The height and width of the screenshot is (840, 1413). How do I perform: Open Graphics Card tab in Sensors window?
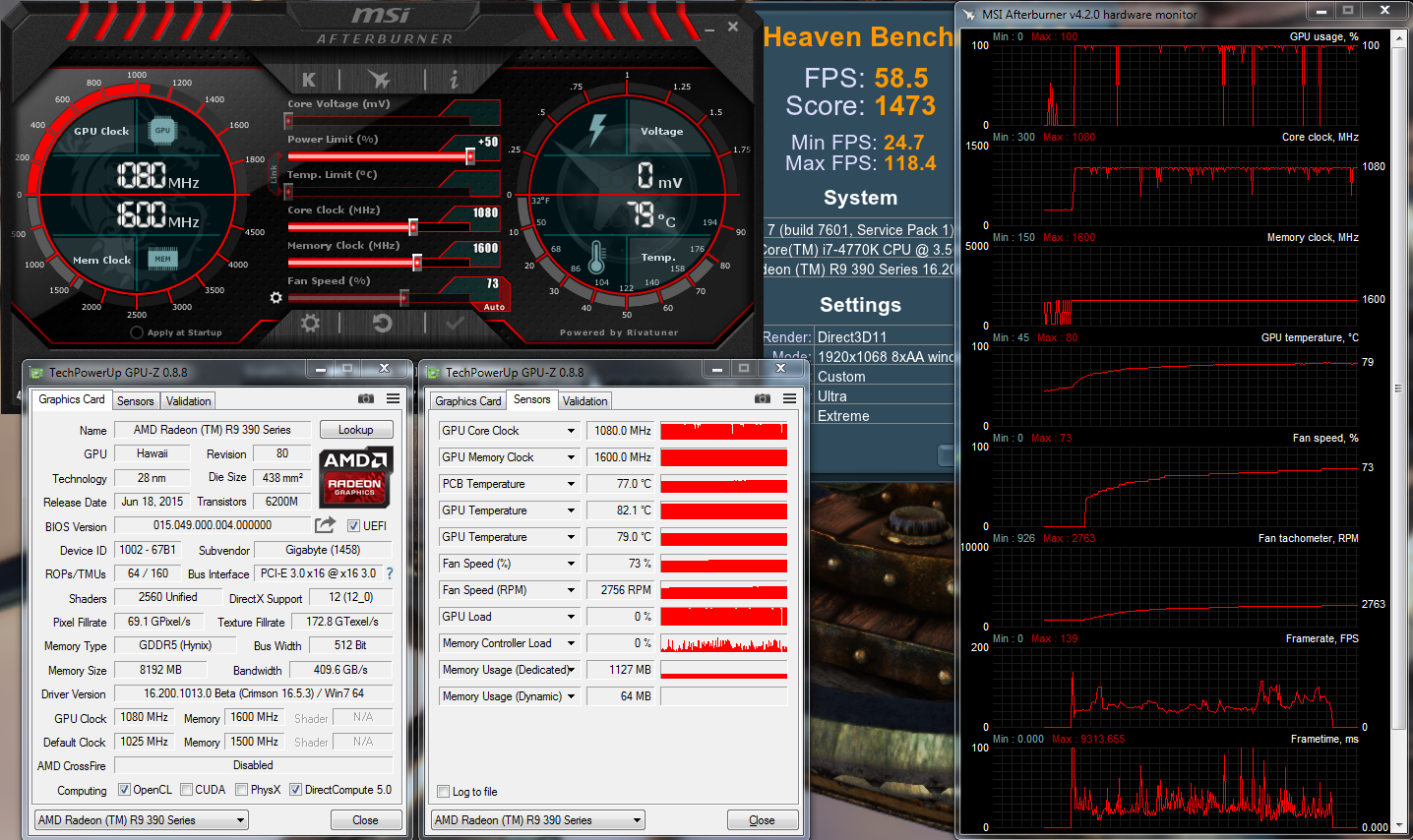[x=468, y=401]
